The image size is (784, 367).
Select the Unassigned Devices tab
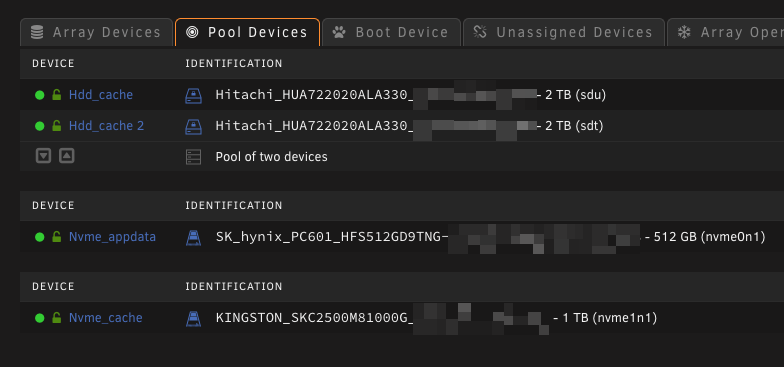(x=564, y=32)
